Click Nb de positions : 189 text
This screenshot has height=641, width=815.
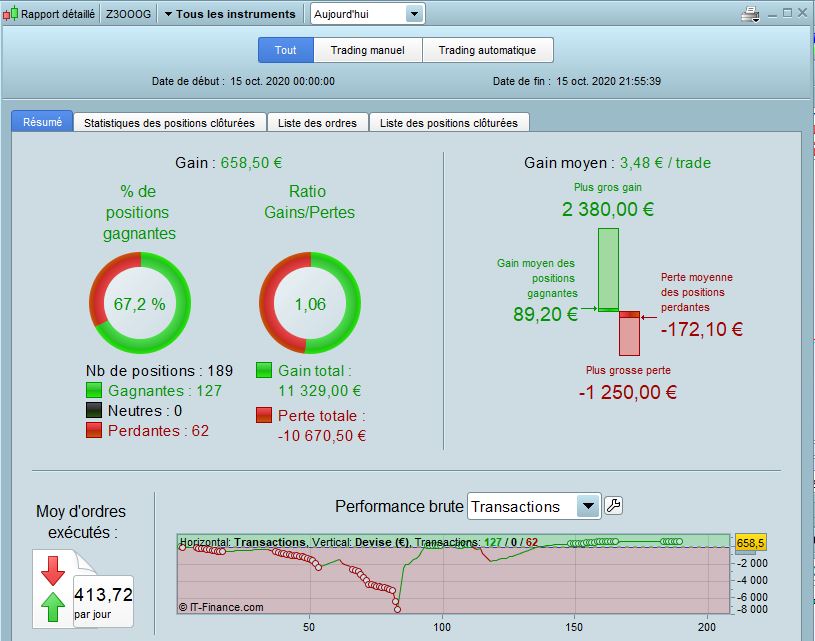coord(159,371)
